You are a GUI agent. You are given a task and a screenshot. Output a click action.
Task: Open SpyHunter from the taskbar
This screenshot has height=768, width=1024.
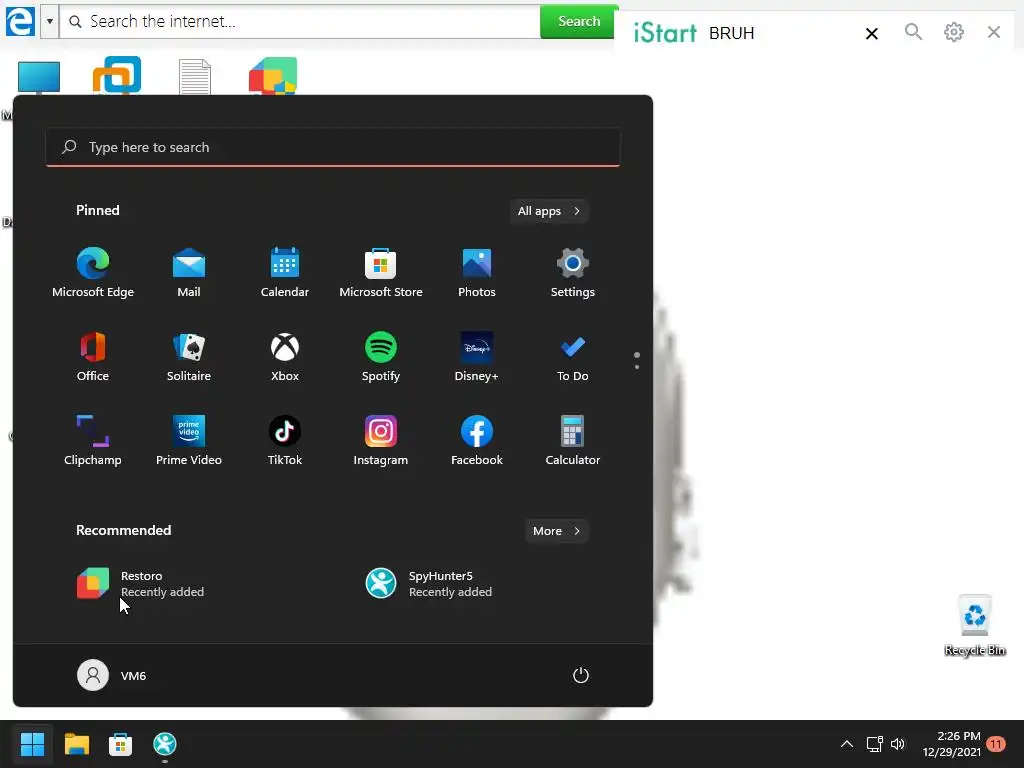(x=165, y=744)
